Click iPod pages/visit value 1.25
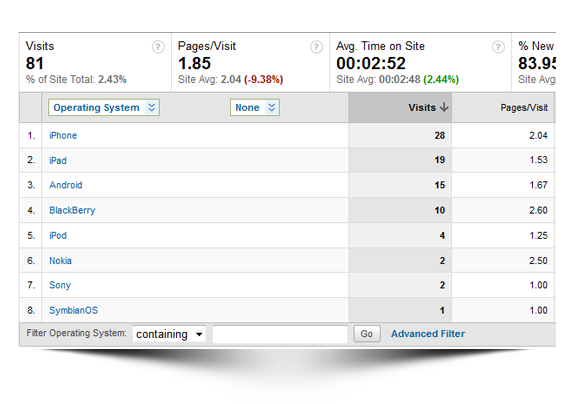 point(538,235)
